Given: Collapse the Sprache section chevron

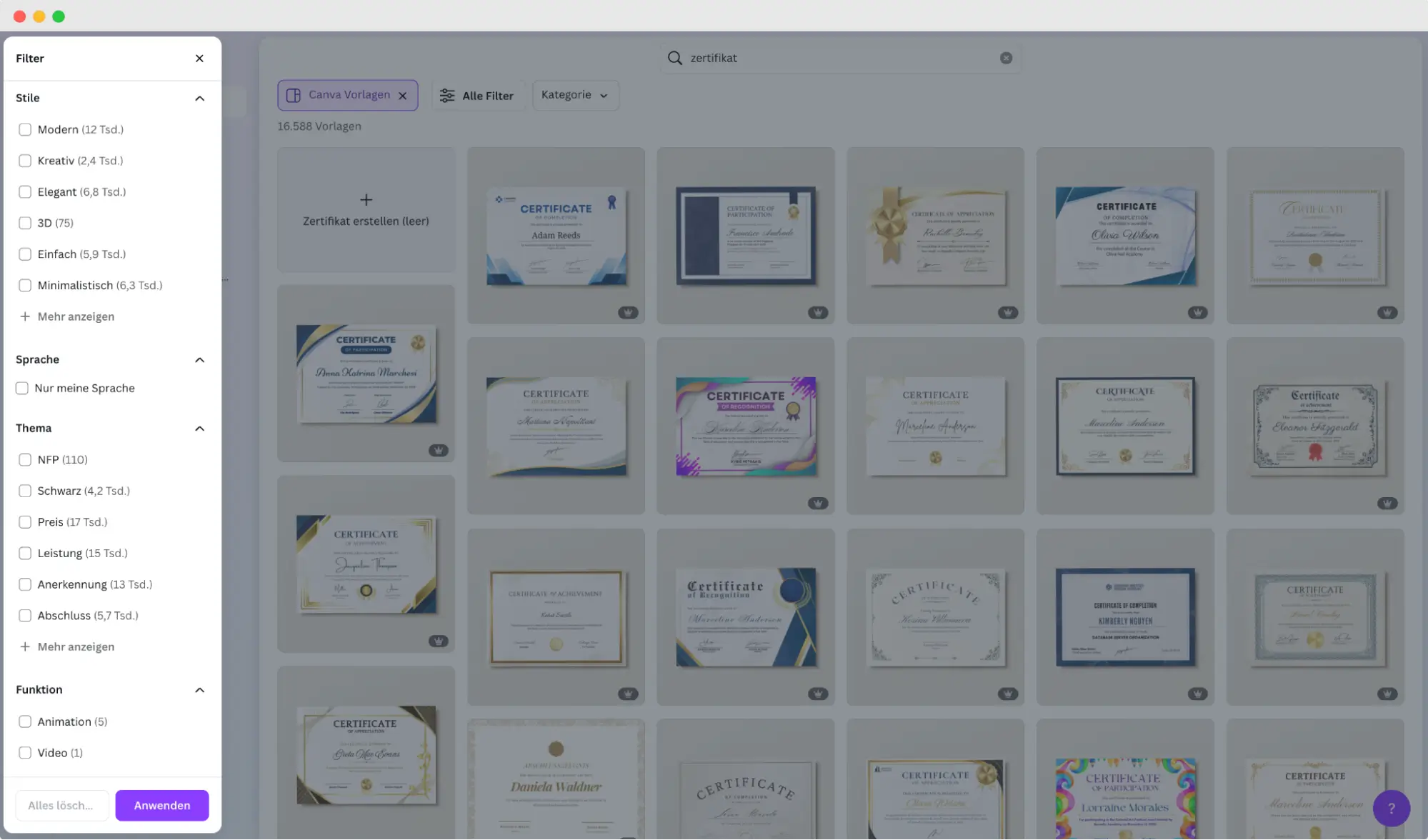Looking at the screenshot, I should pos(200,359).
